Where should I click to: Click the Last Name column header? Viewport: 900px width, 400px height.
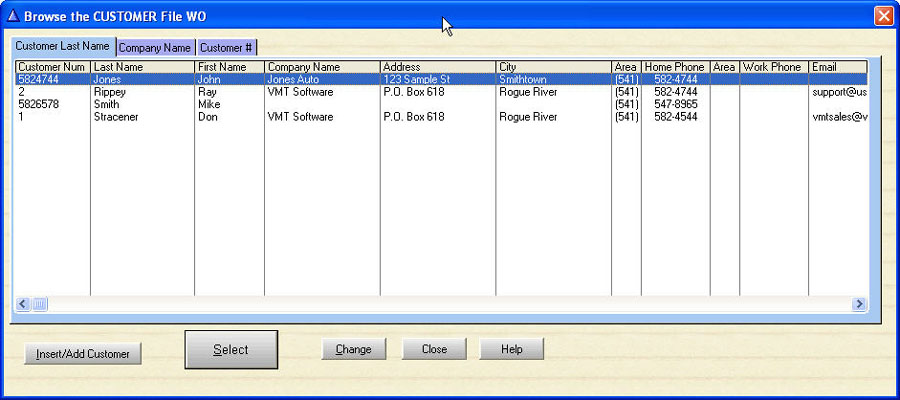142,67
